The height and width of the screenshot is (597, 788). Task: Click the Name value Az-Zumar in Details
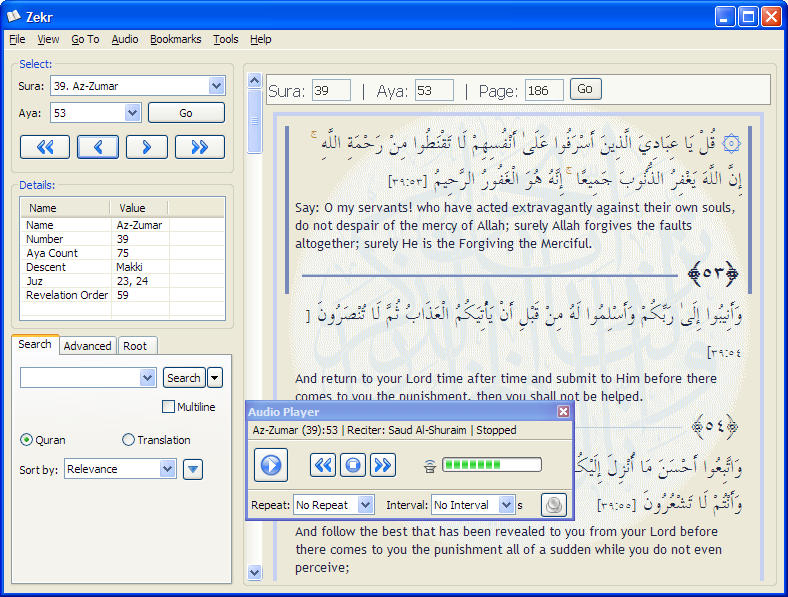pyautogui.click(x=139, y=225)
